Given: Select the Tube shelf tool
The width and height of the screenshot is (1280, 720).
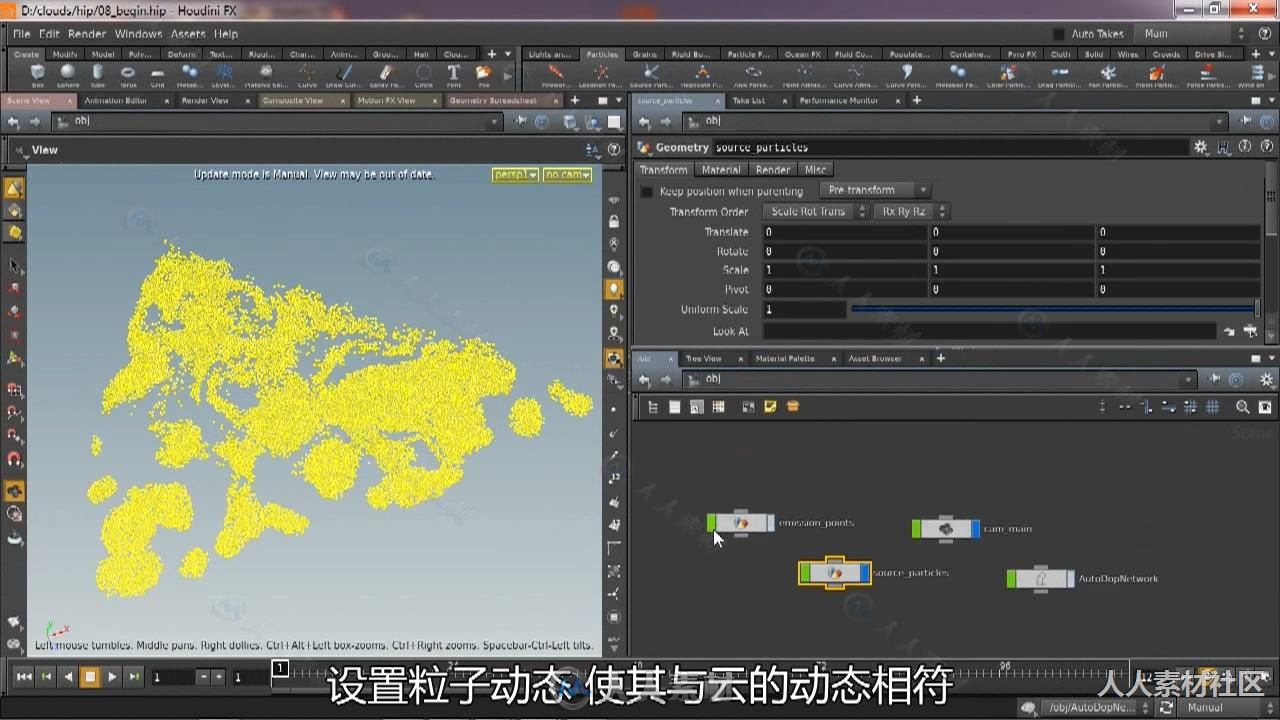Looking at the screenshot, I should point(98,75).
